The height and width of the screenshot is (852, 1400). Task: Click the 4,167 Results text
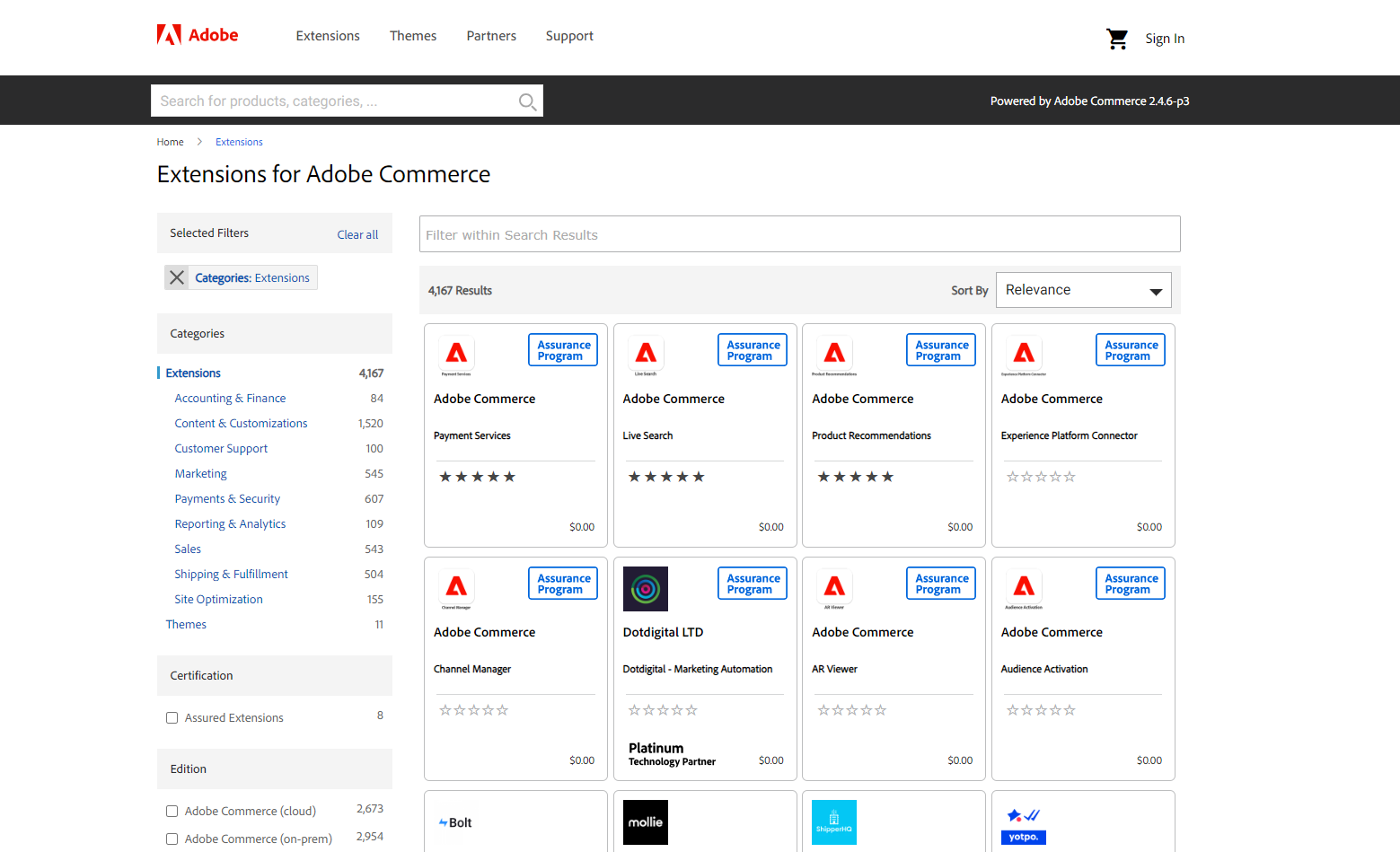coord(460,290)
